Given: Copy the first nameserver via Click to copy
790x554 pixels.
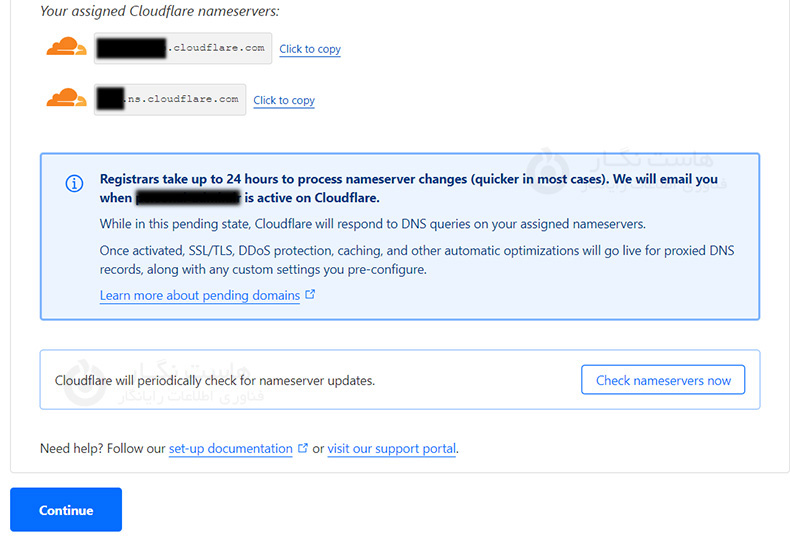Looking at the screenshot, I should coord(310,49).
